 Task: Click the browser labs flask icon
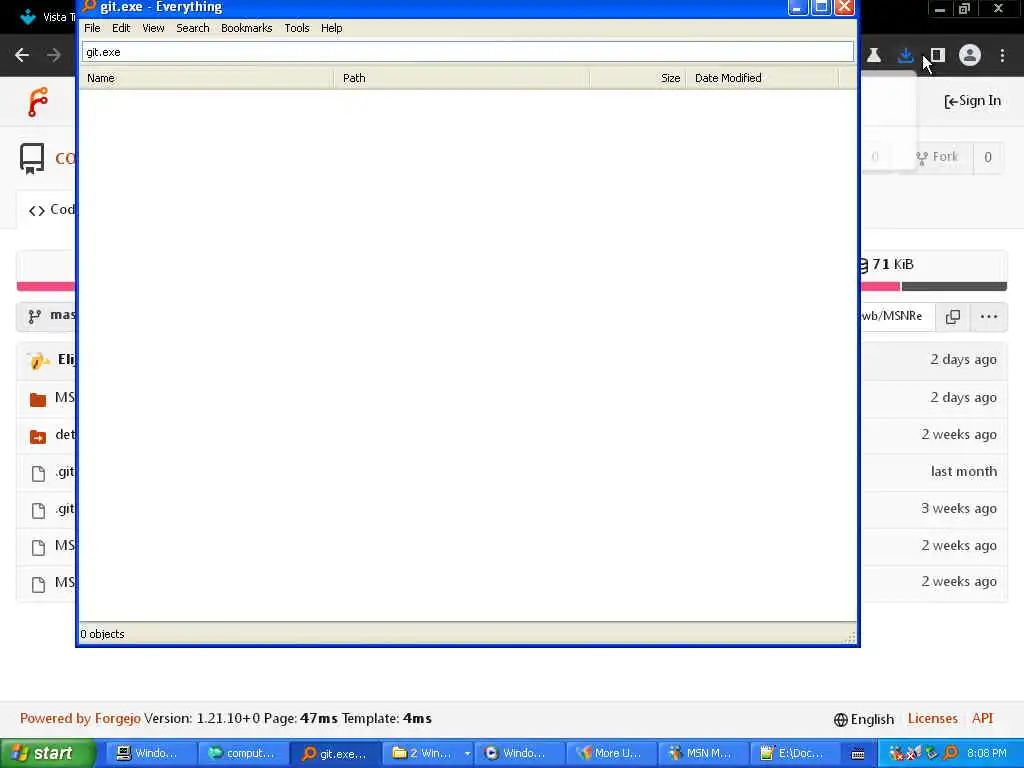click(x=873, y=56)
